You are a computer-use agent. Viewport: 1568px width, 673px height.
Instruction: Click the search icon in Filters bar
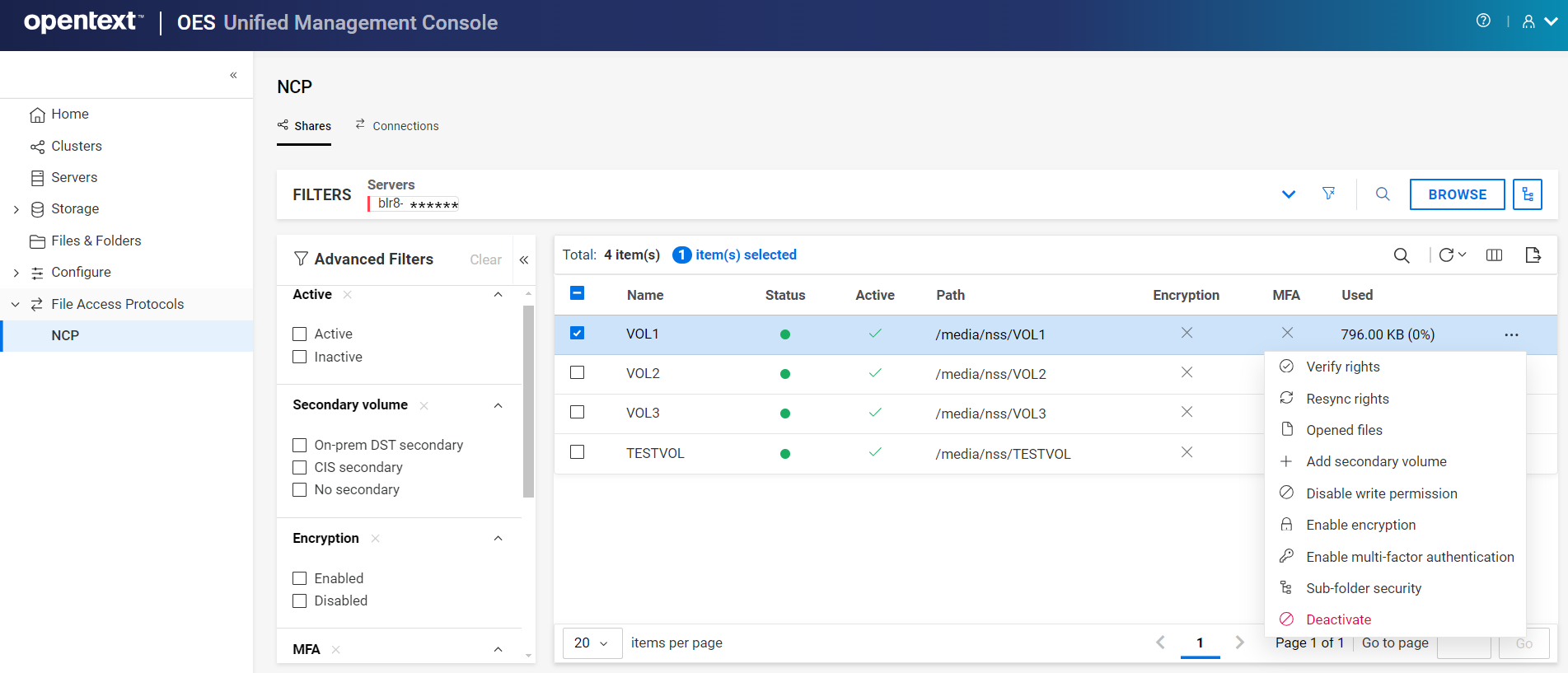pos(1383,194)
